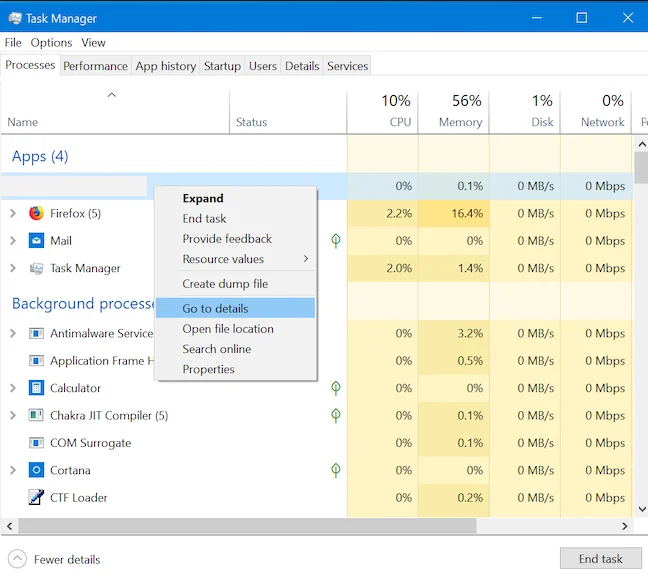This screenshot has width=648, height=579.
Task: Expand the Chakra JIT Compiler group
Action: point(13,415)
